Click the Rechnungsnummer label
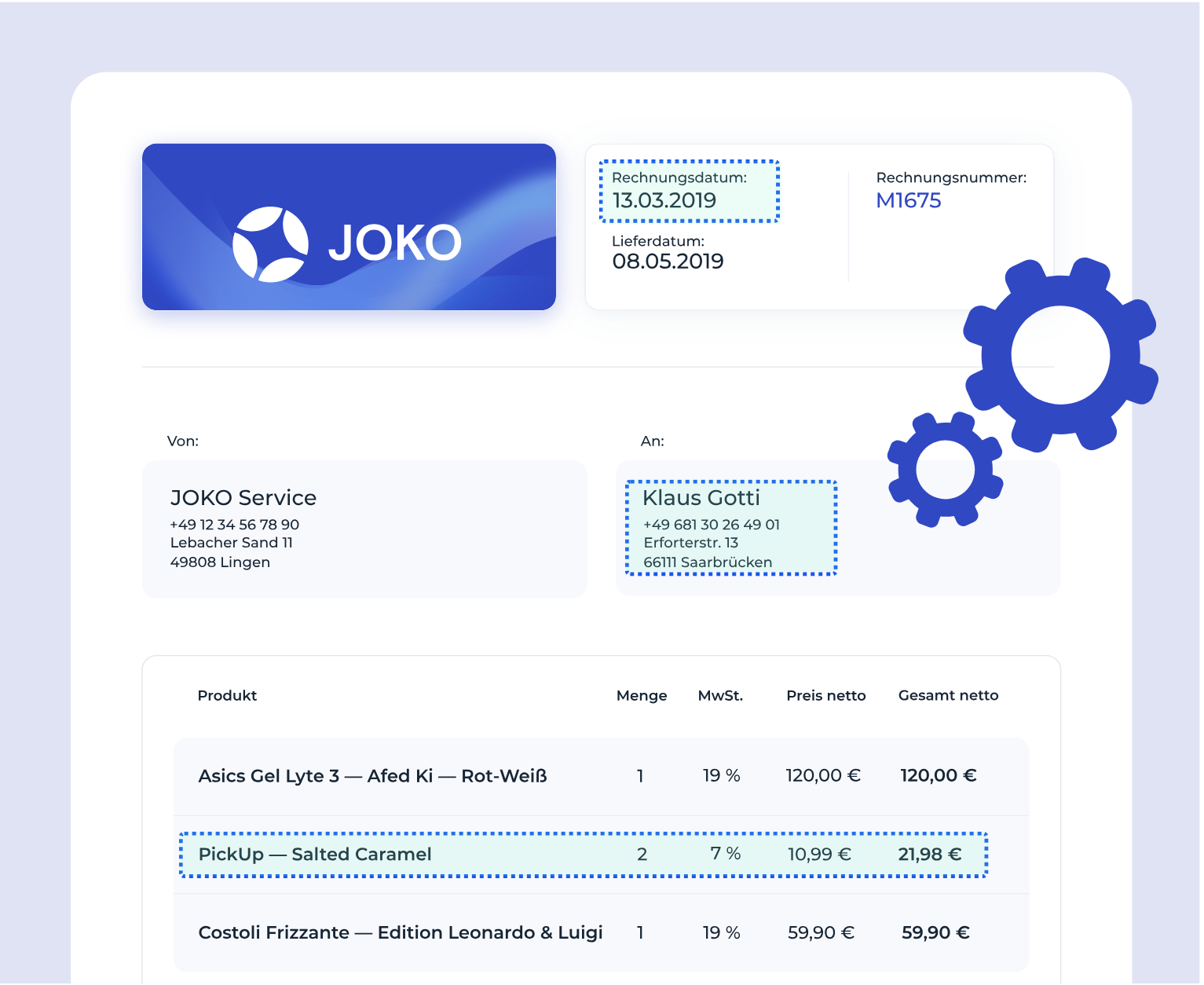 pos(951,178)
